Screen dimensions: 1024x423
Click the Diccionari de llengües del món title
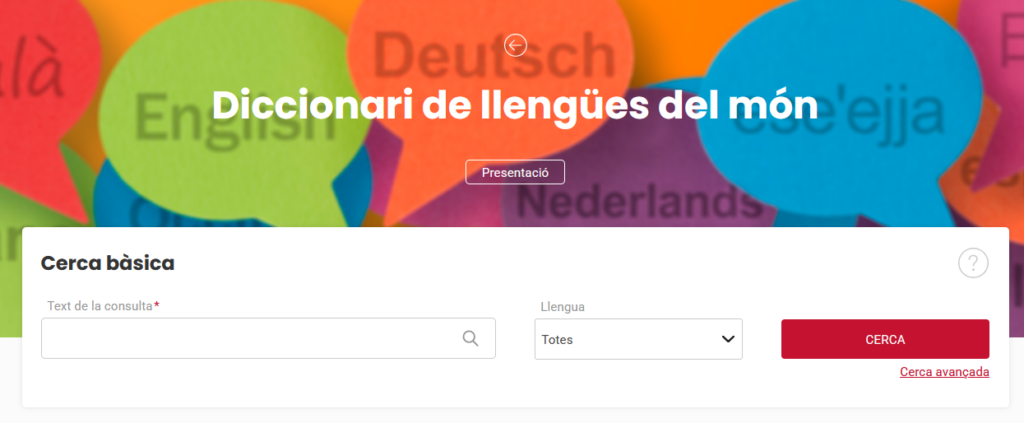pos(515,106)
